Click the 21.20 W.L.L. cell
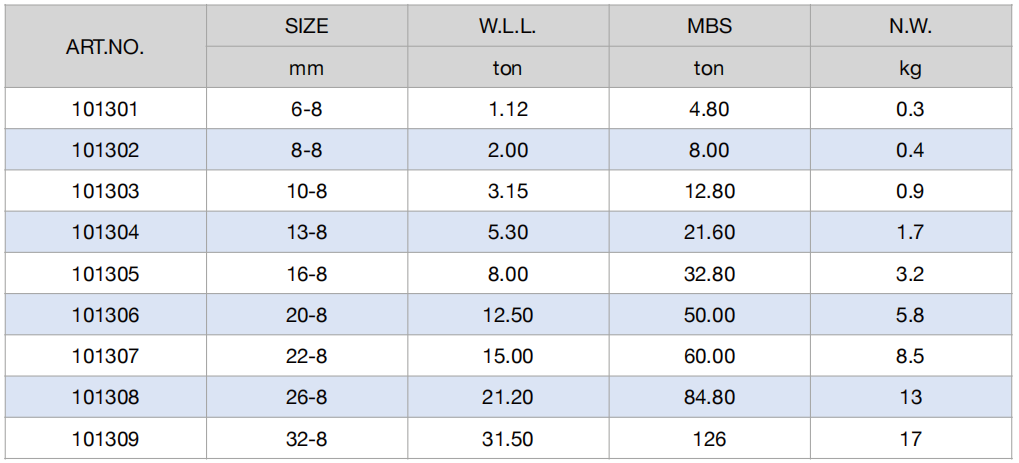 [x=508, y=397]
